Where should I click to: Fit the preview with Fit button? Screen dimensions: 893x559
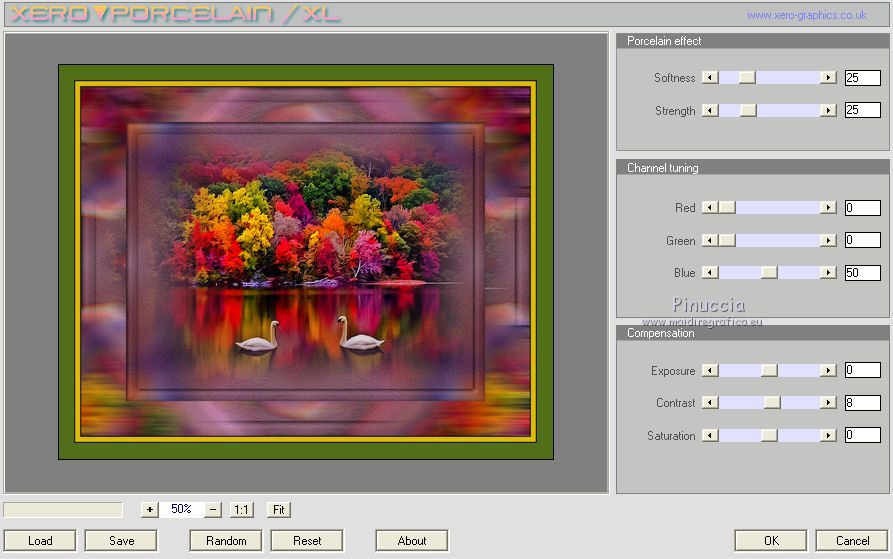coord(279,509)
